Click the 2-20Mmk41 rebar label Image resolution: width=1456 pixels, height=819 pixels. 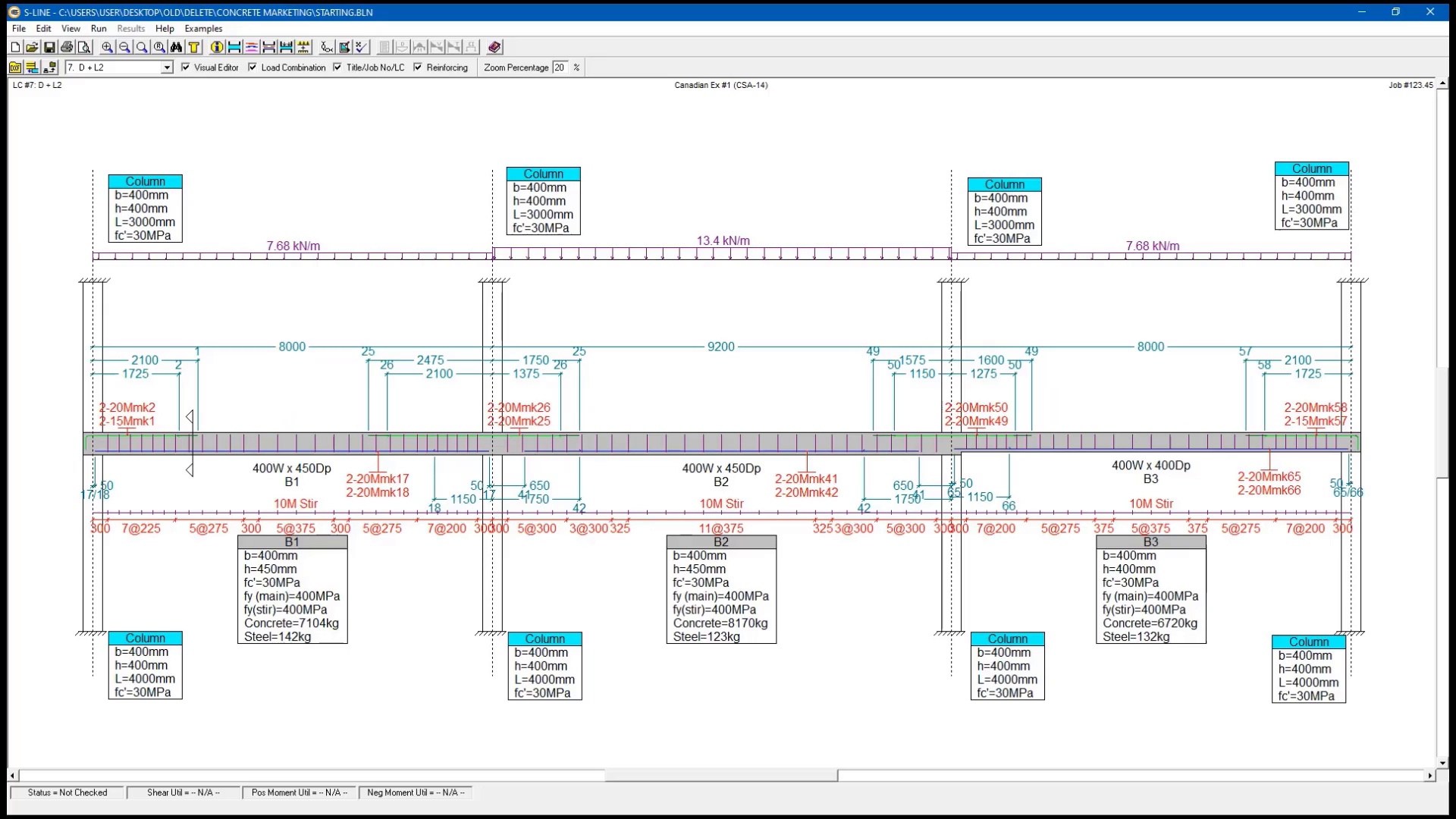[807, 479]
